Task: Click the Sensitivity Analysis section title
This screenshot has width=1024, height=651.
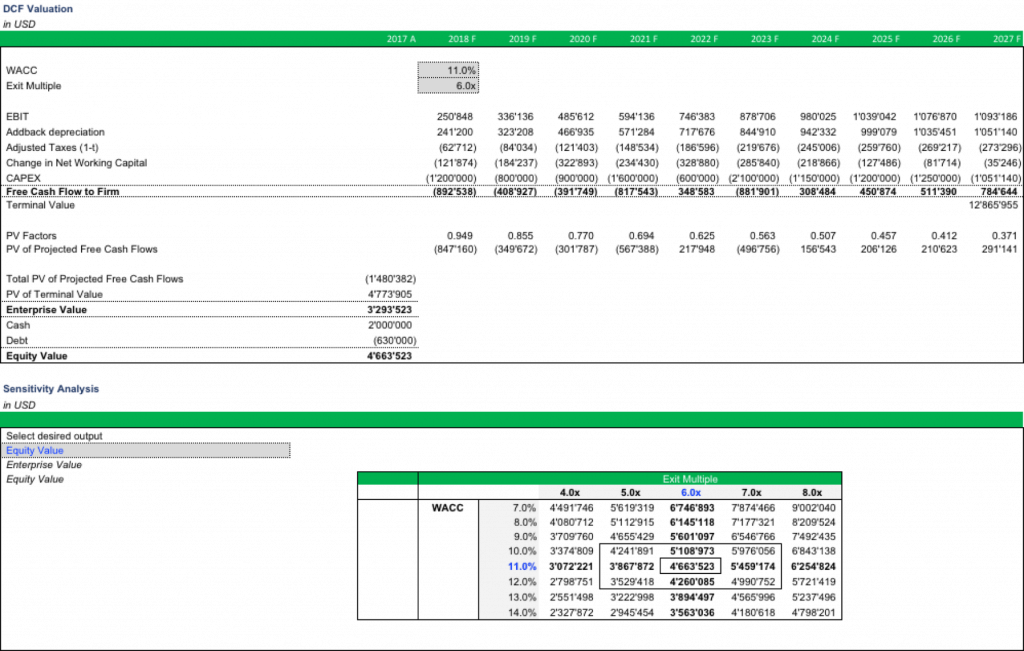Action: tap(51, 389)
